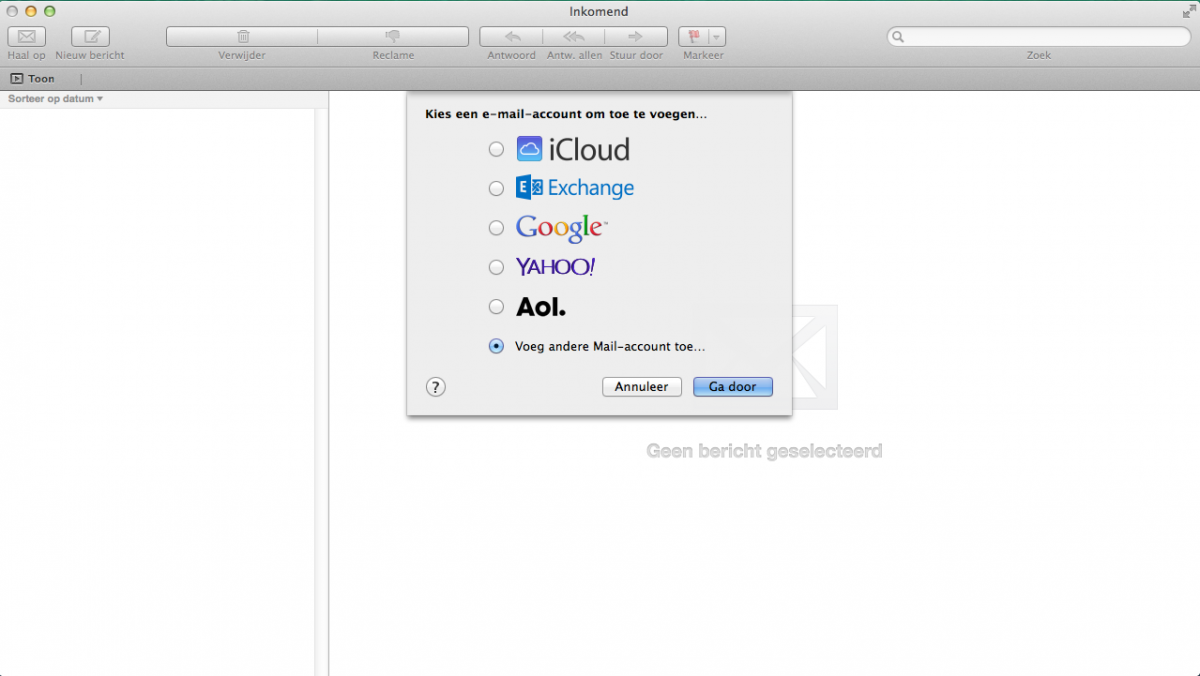Flag message with the Markeer flag icon

click(693, 37)
